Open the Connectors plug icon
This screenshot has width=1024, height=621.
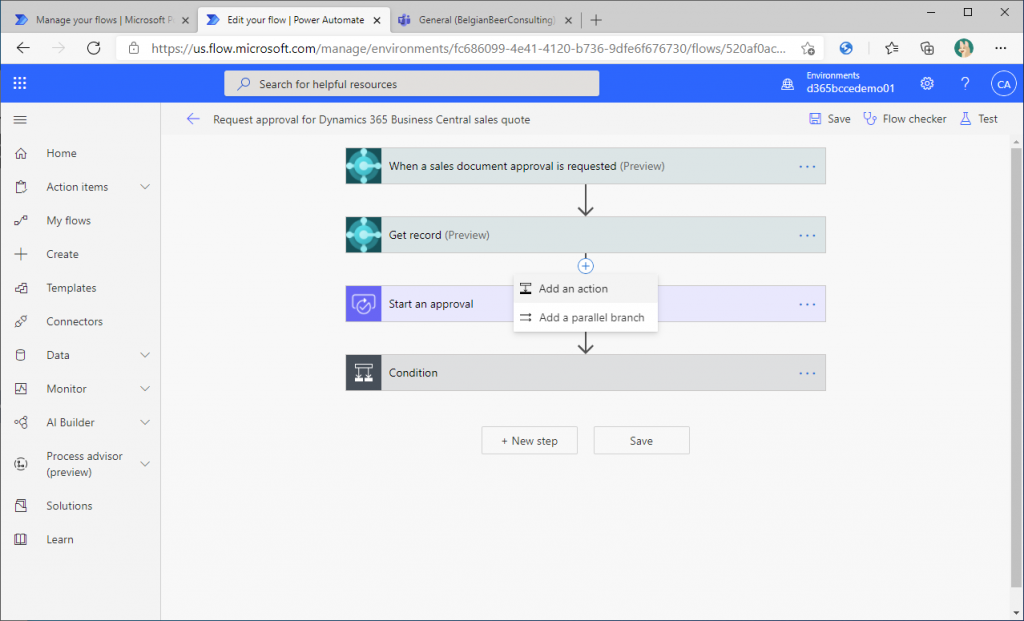21,321
